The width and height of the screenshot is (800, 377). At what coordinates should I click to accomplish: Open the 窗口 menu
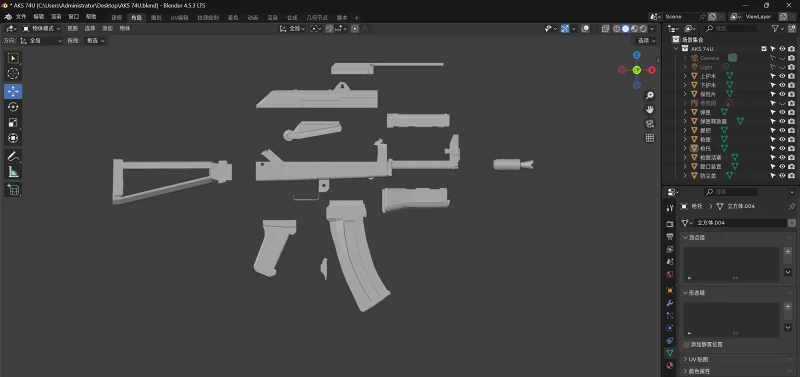(73, 17)
